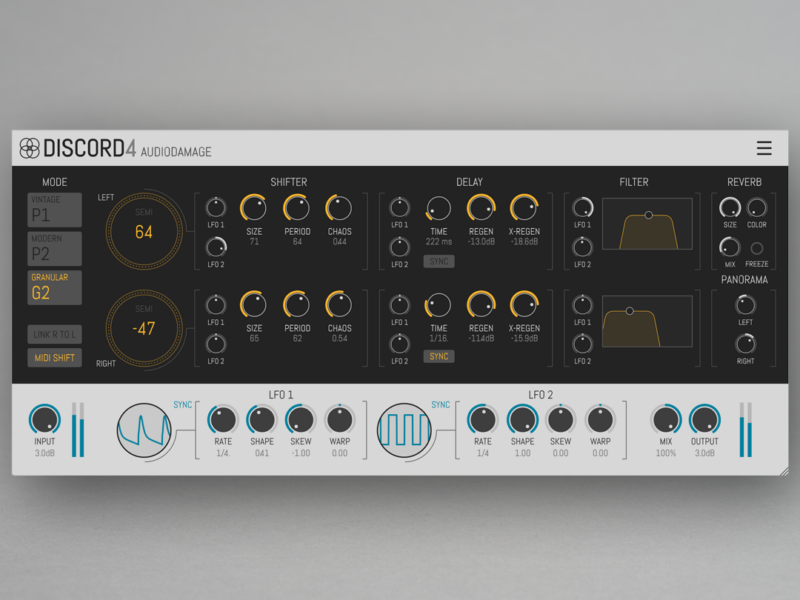Viewport: 800px width, 600px height.
Task: Click right filter LFO 2 amount knob
Action: pyautogui.click(x=583, y=344)
